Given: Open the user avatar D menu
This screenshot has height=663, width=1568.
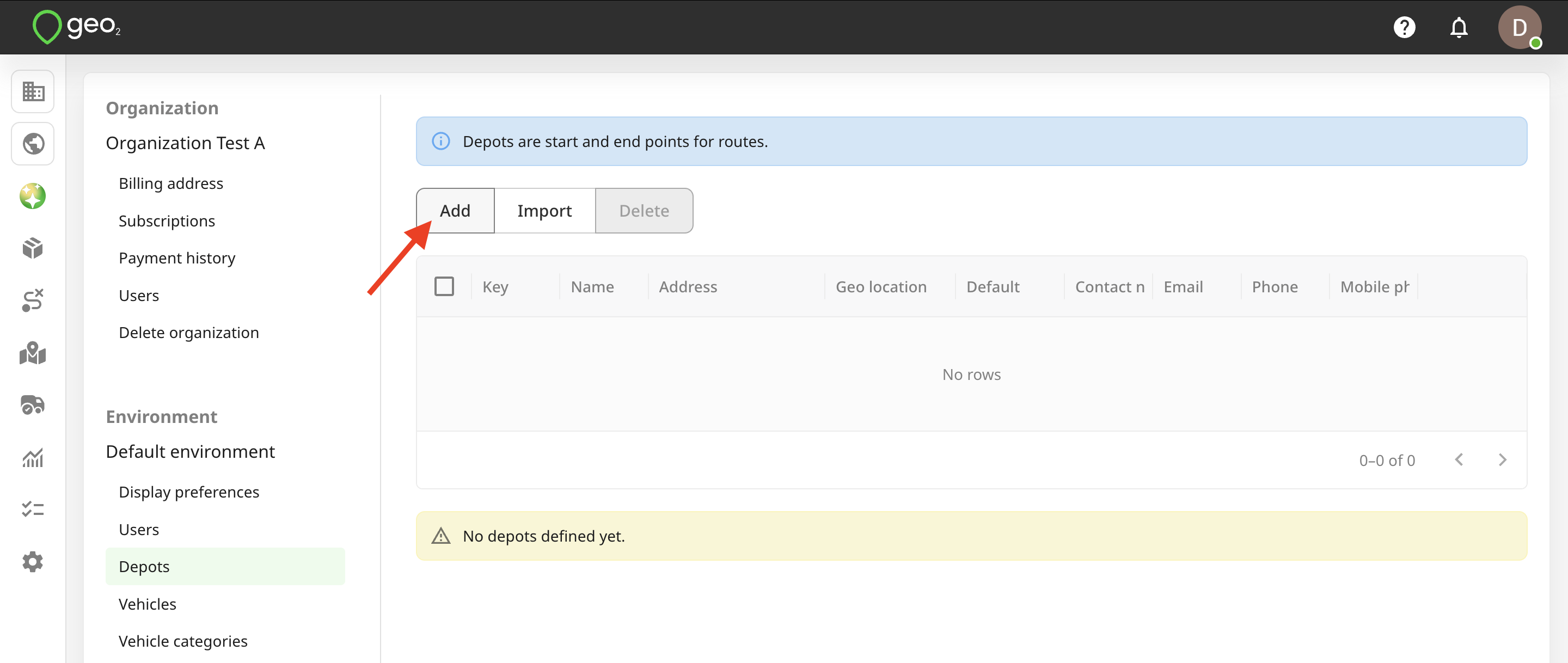Looking at the screenshot, I should pyautogui.click(x=1520, y=27).
